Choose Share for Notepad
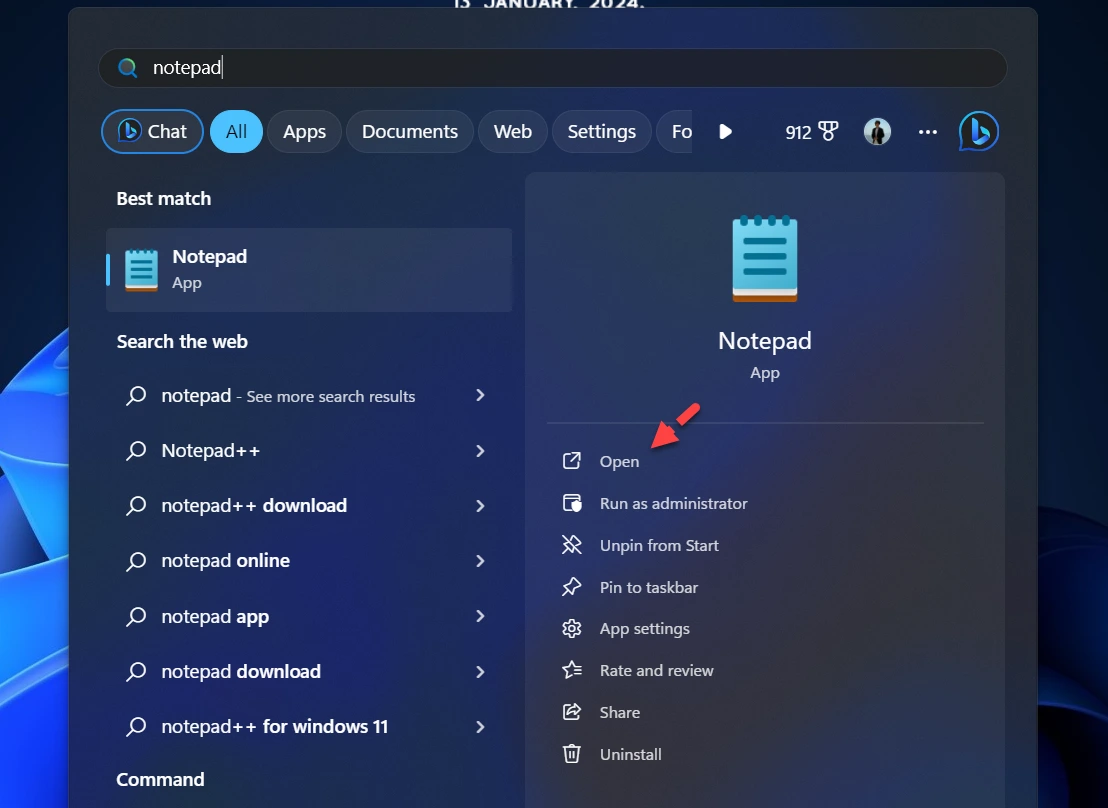The width and height of the screenshot is (1108, 808). 620,713
